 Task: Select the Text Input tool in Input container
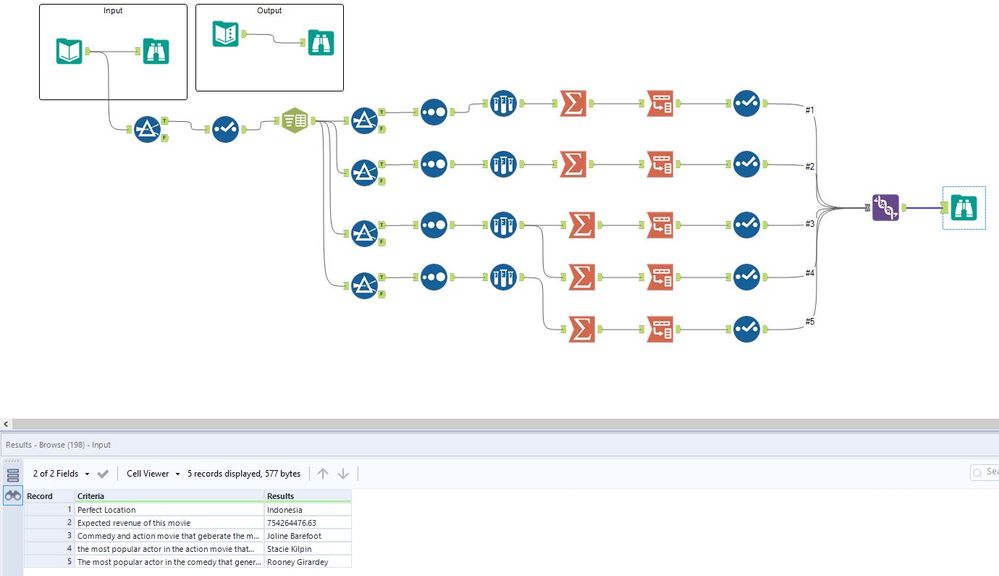69,51
